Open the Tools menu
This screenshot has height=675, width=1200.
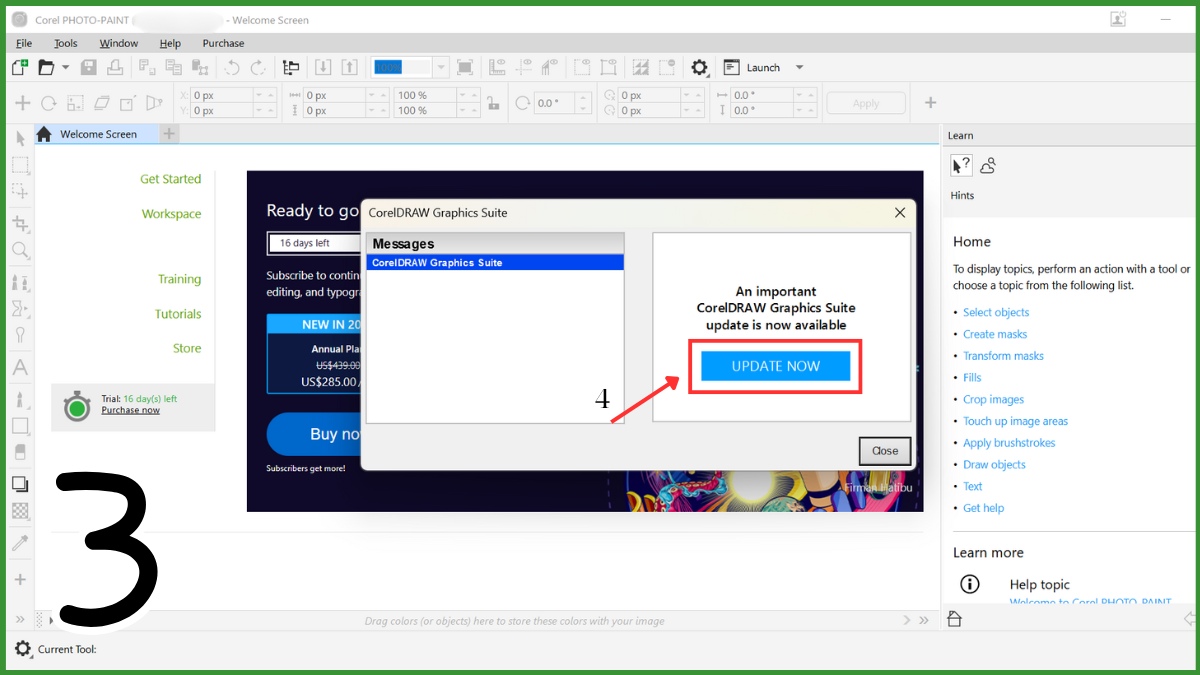[x=66, y=43]
